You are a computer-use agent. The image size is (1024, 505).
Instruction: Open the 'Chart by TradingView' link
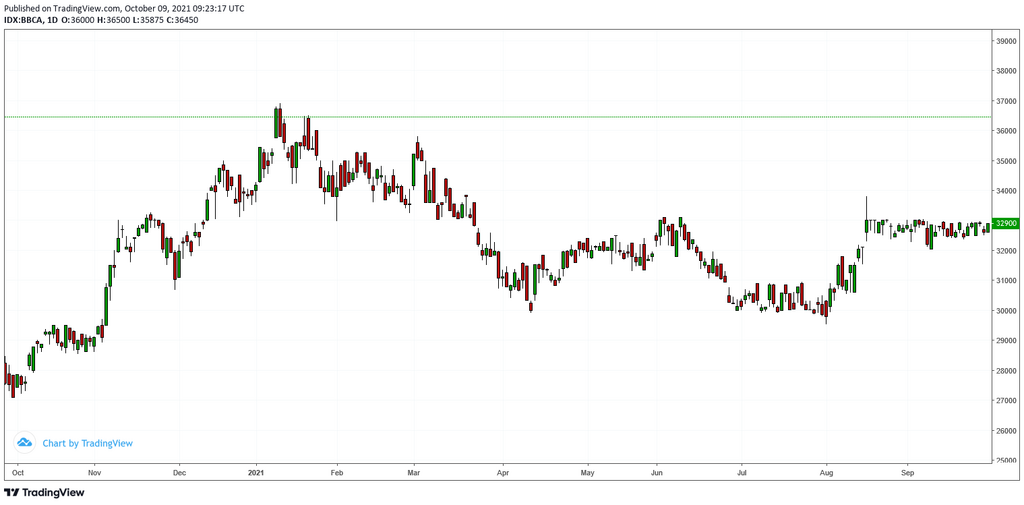tap(87, 443)
